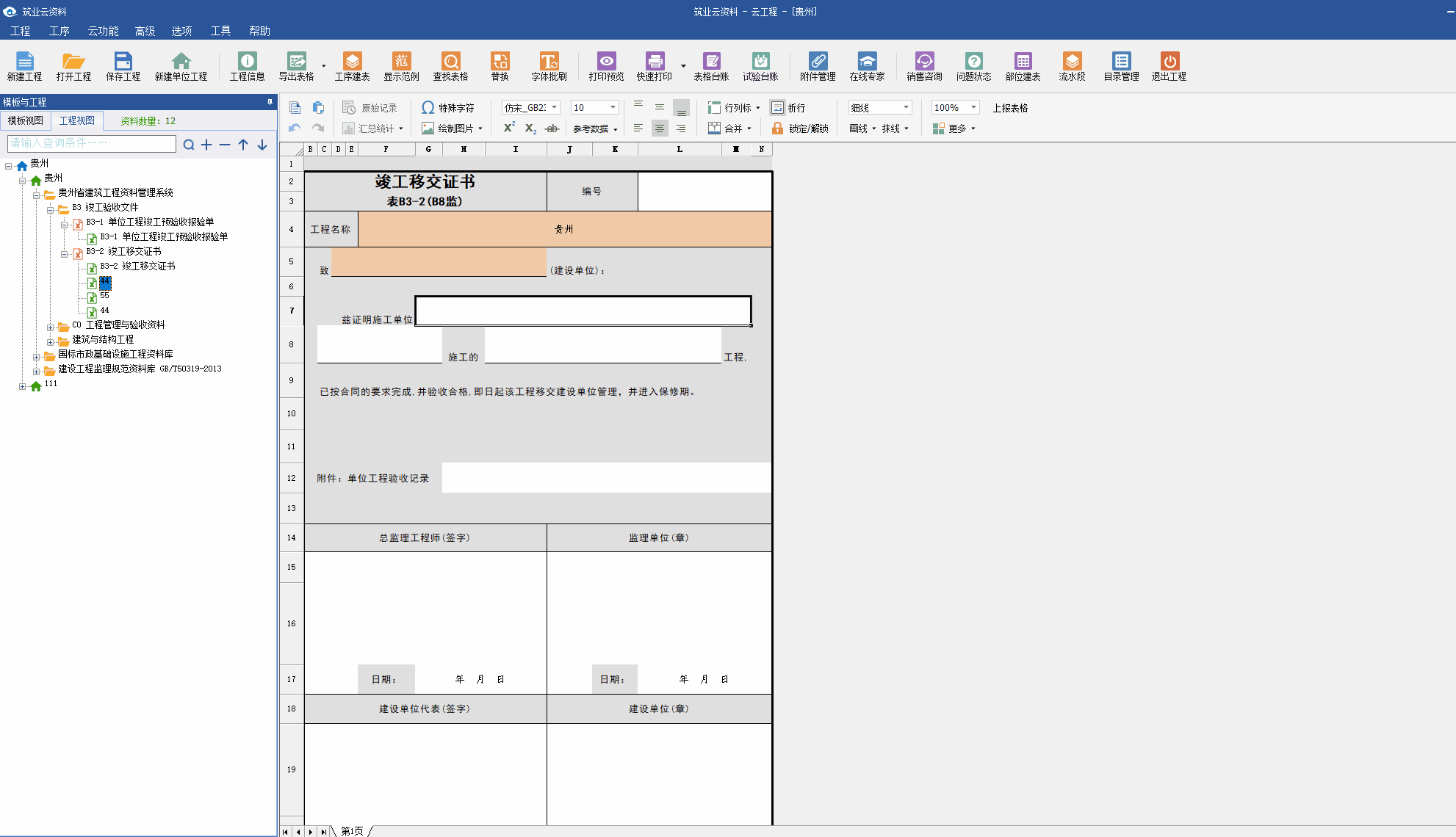Apply superscript formatting X²
This screenshot has height=837, width=1456.
pos(509,128)
